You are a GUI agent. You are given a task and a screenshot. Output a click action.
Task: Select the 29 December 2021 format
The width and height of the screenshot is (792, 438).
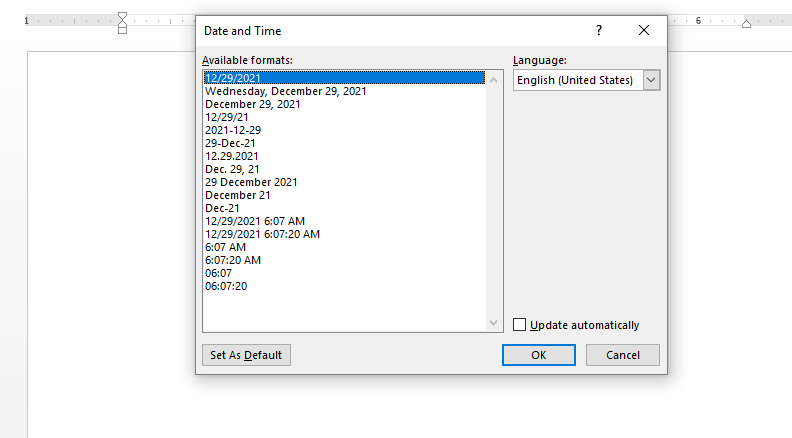coord(251,182)
